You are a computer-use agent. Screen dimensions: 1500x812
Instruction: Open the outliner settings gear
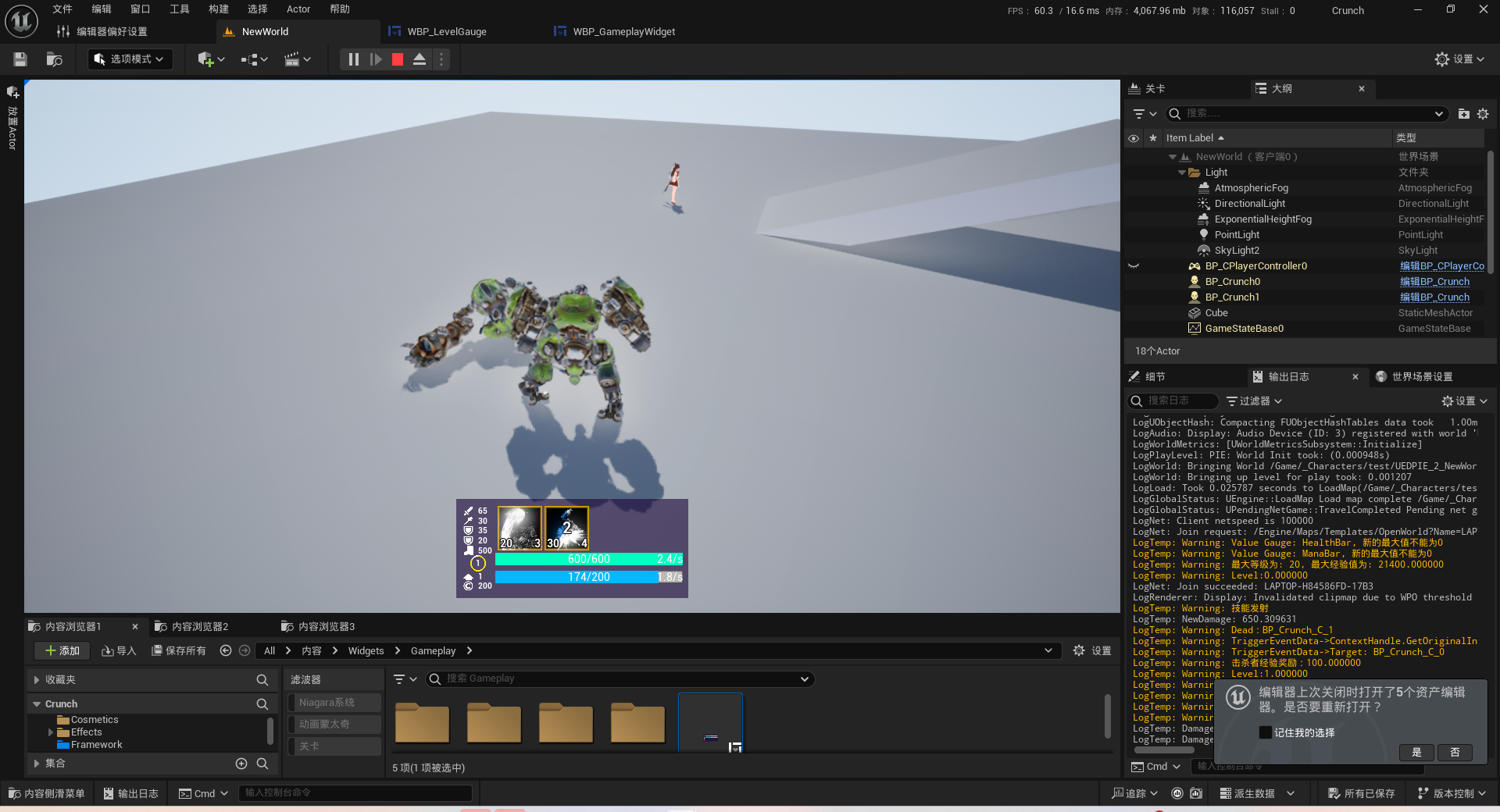pos(1483,114)
